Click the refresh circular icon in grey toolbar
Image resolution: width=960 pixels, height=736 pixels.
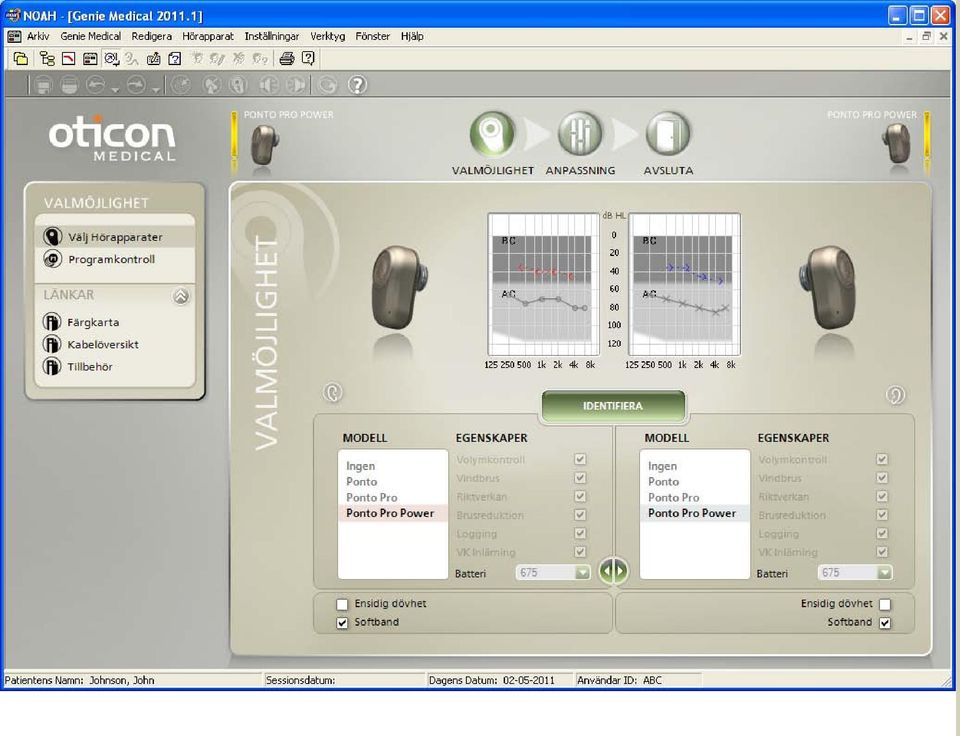(x=328, y=85)
